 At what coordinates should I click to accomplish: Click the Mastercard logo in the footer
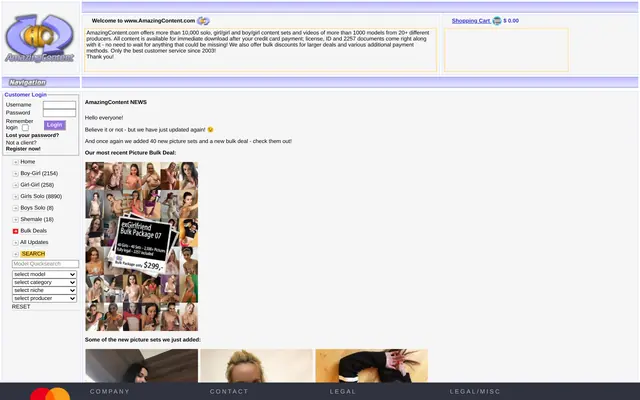tap(50, 394)
